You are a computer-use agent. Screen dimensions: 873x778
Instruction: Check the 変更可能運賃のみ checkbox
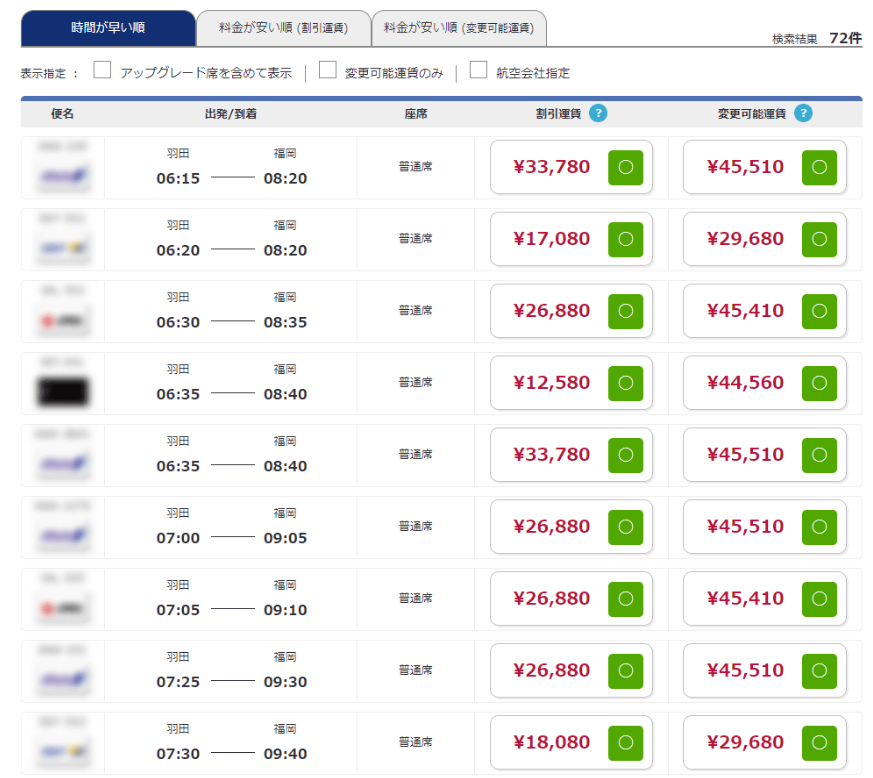pyautogui.click(x=327, y=70)
